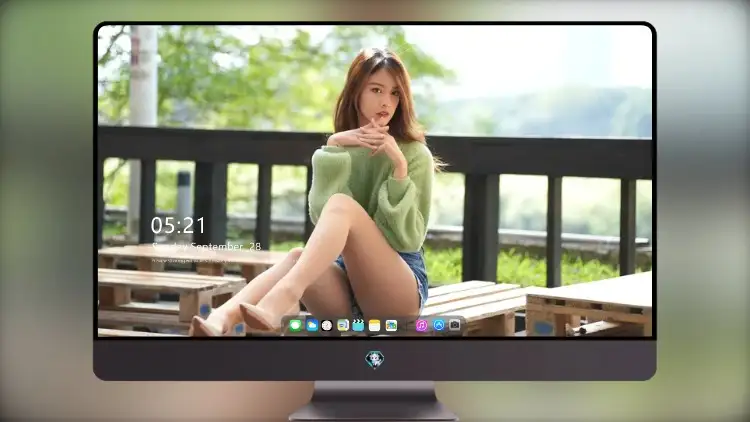
Task: Open the green Messages dock icon
Action: 296,326
